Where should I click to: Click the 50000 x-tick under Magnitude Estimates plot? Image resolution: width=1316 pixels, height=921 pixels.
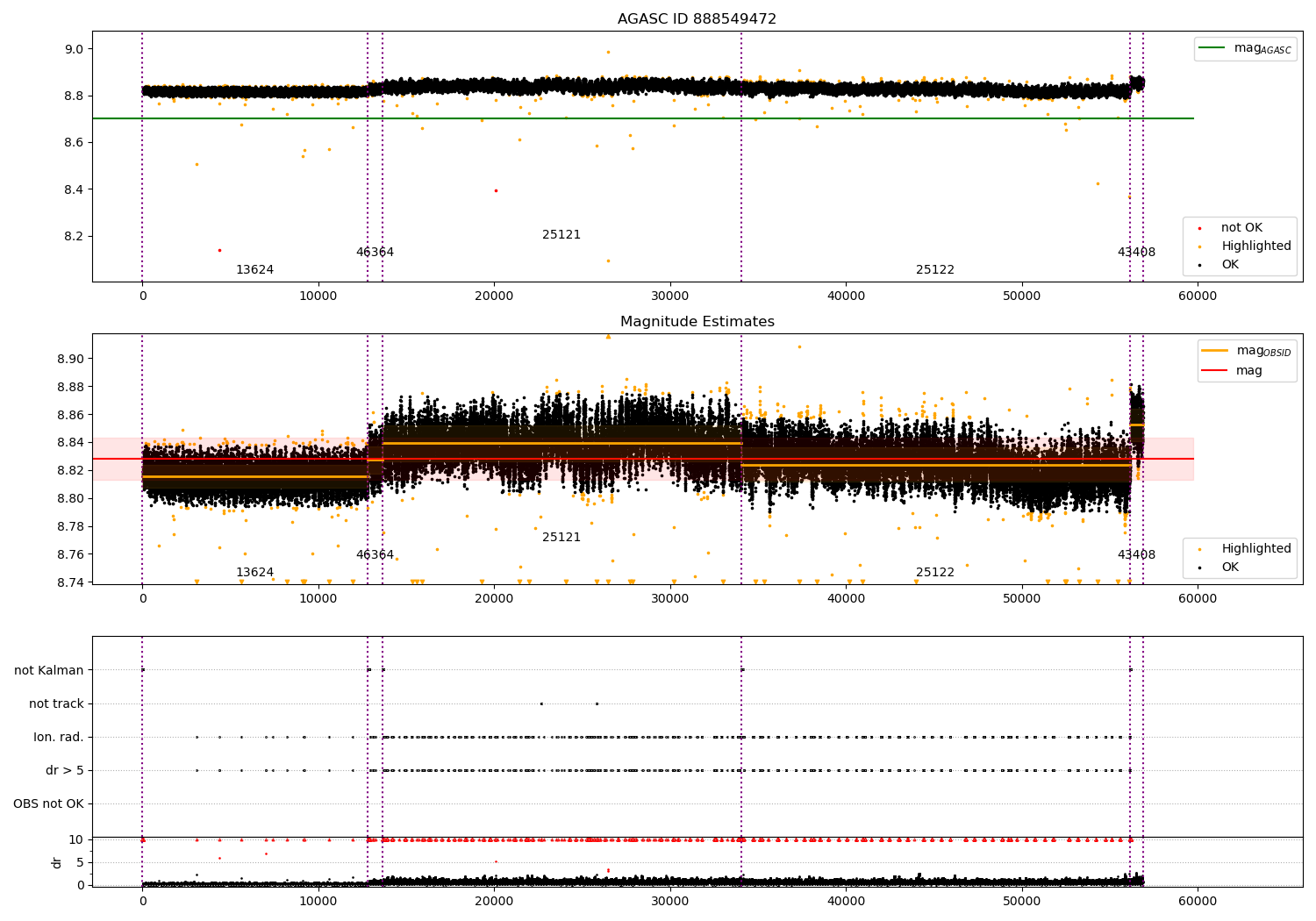1022,599
